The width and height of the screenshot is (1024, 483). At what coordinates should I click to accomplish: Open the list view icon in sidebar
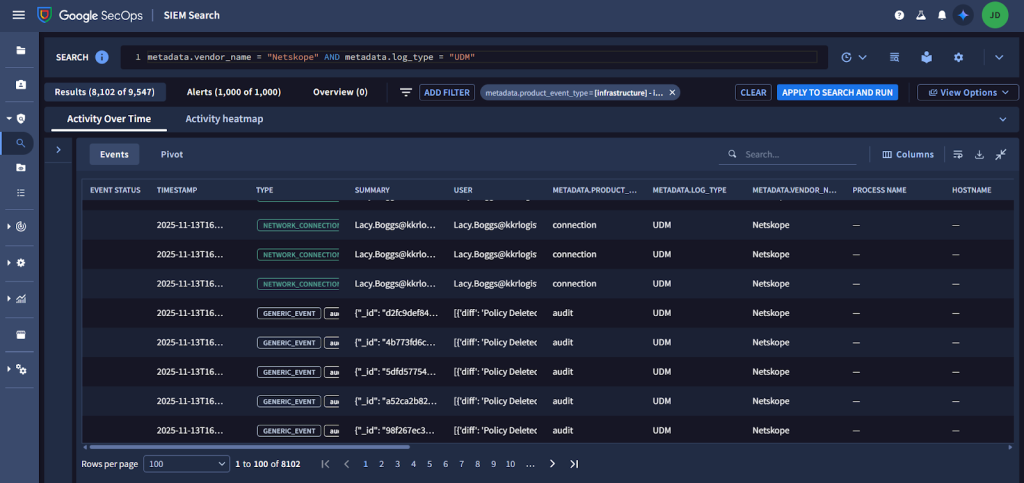pos(21,193)
